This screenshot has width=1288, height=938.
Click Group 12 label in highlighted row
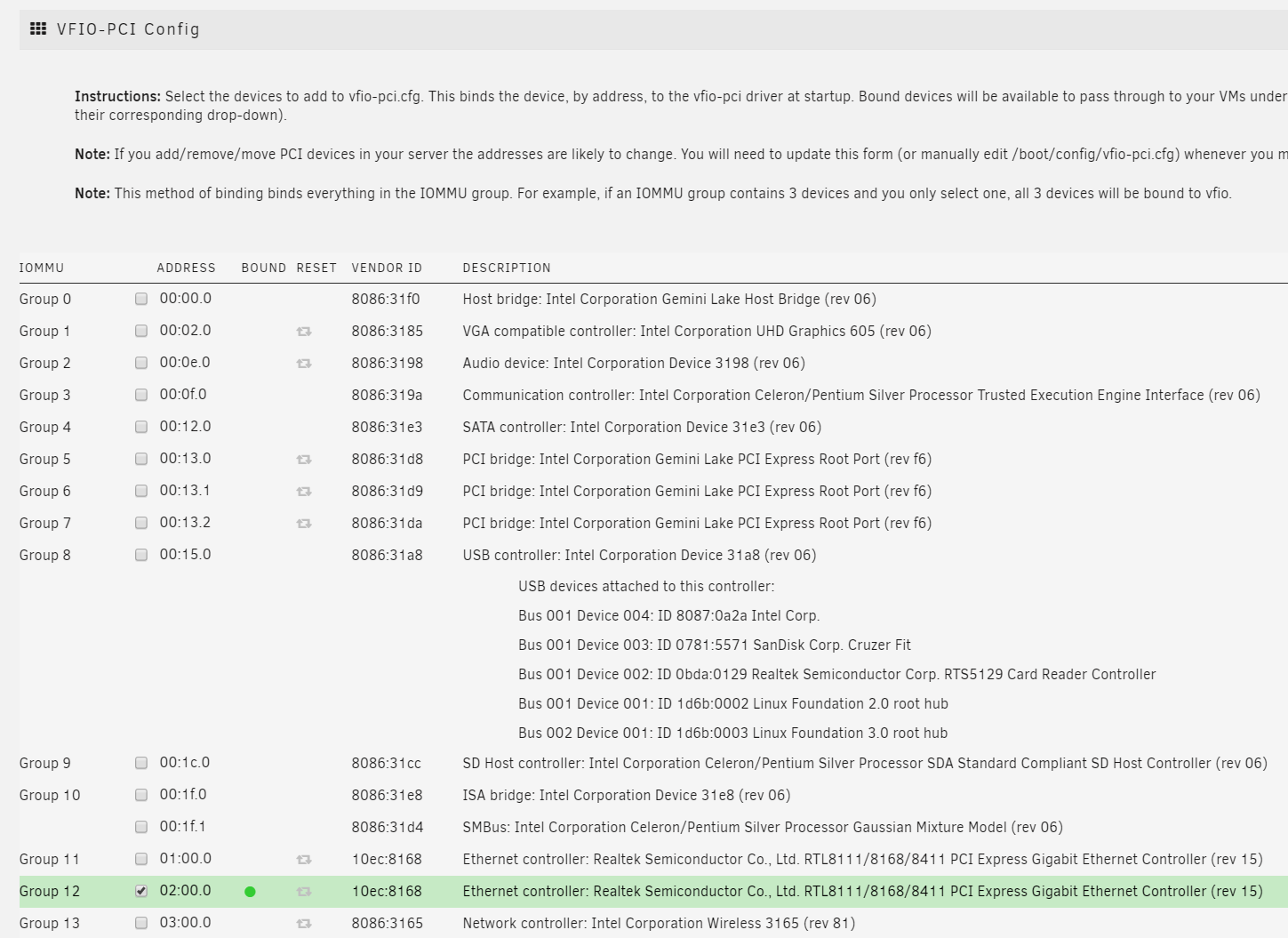click(50, 892)
